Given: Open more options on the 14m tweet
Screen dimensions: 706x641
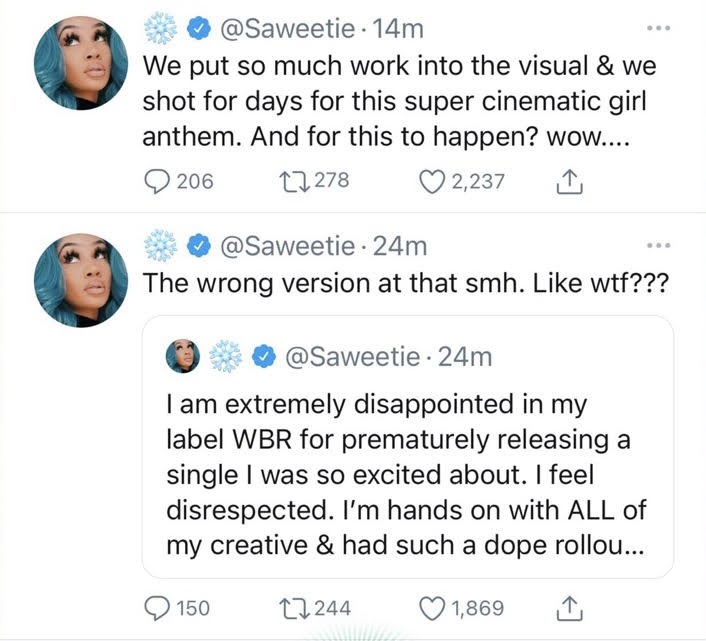Looking at the screenshot, I should click(x=659, y=28).
